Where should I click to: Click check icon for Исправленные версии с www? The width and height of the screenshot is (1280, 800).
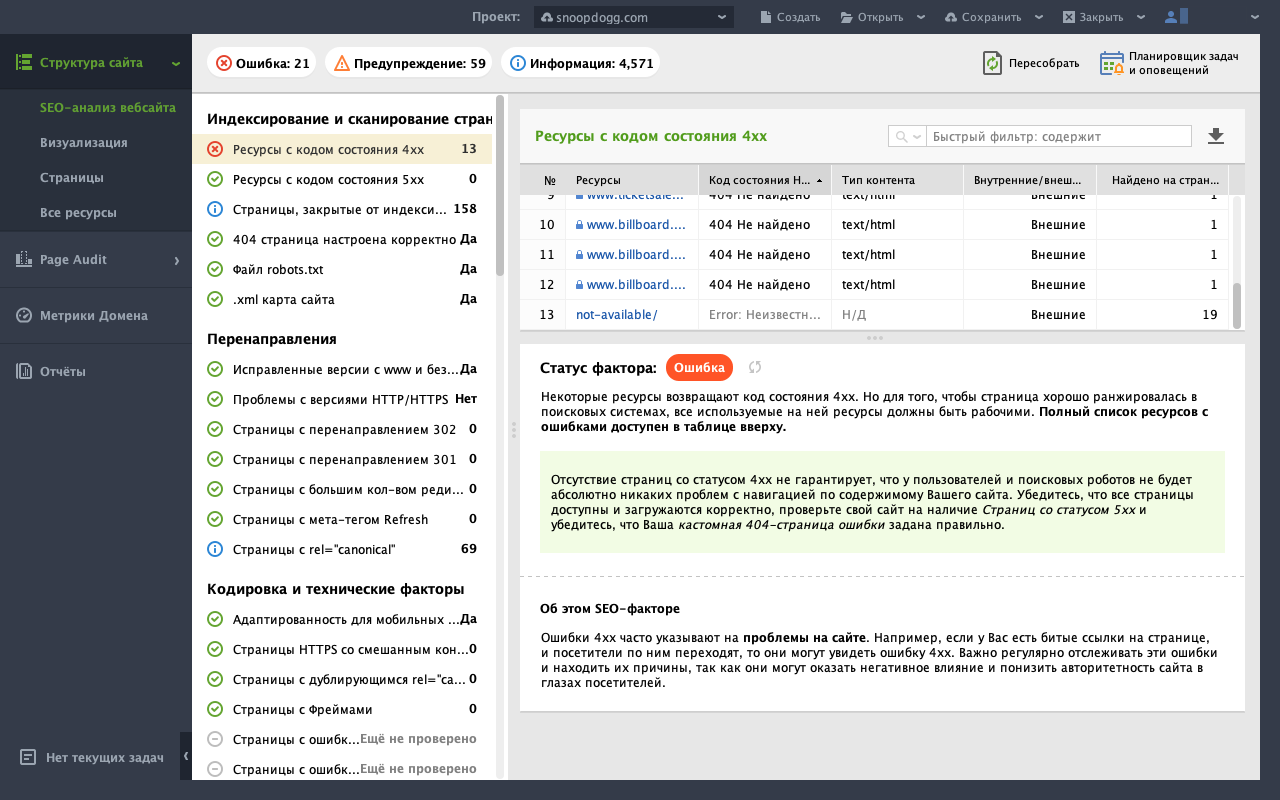[215, 369]
